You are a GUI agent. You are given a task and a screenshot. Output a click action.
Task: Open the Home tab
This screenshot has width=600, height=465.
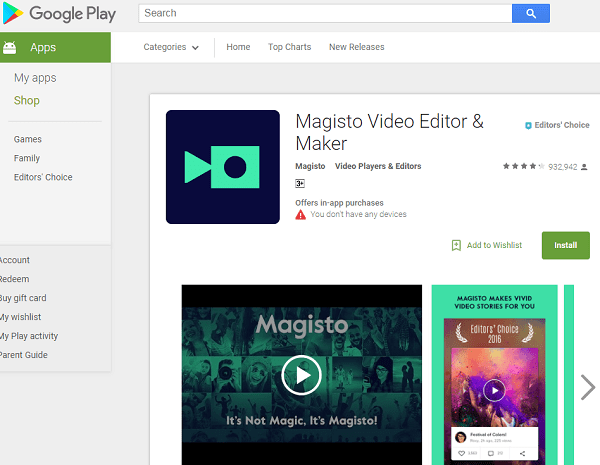[x=238, y=47]
